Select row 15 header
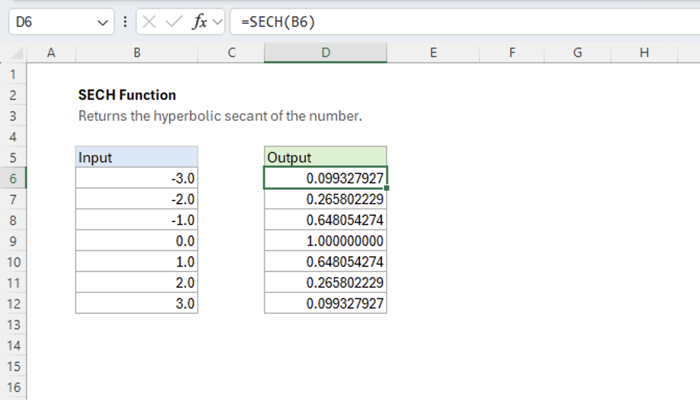Image resolution: width=700 pixels, height=400 pixels. pyautogui.click(x=13, y=367)
